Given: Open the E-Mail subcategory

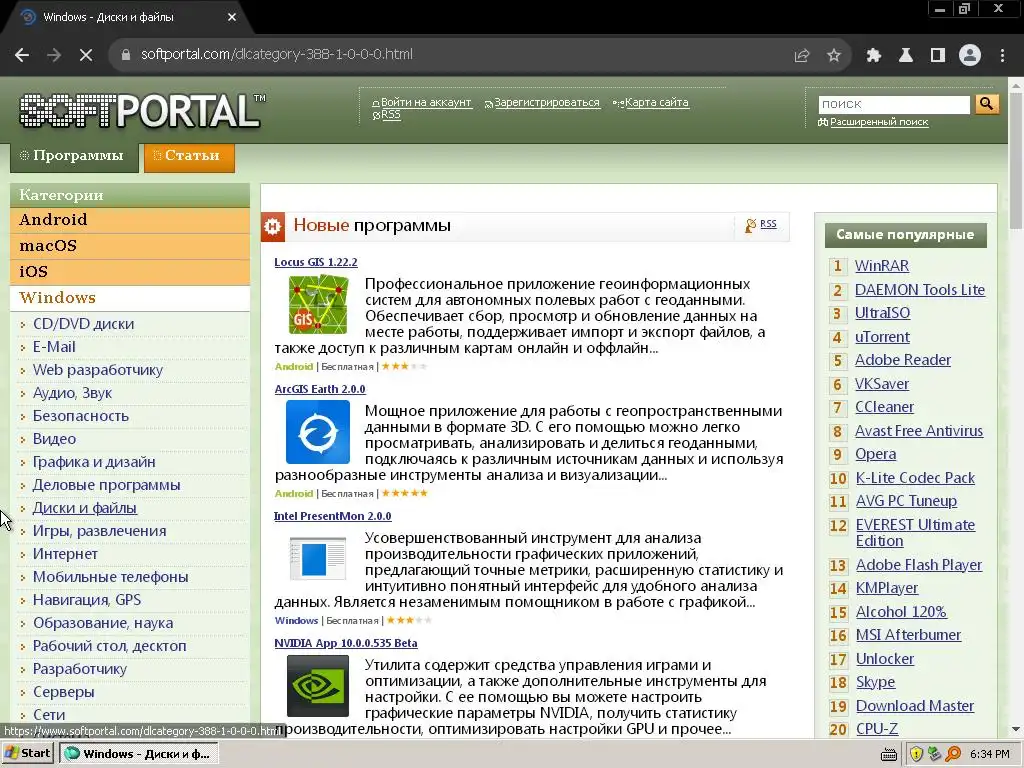Looking at the screenshot, I should (54, 347).
